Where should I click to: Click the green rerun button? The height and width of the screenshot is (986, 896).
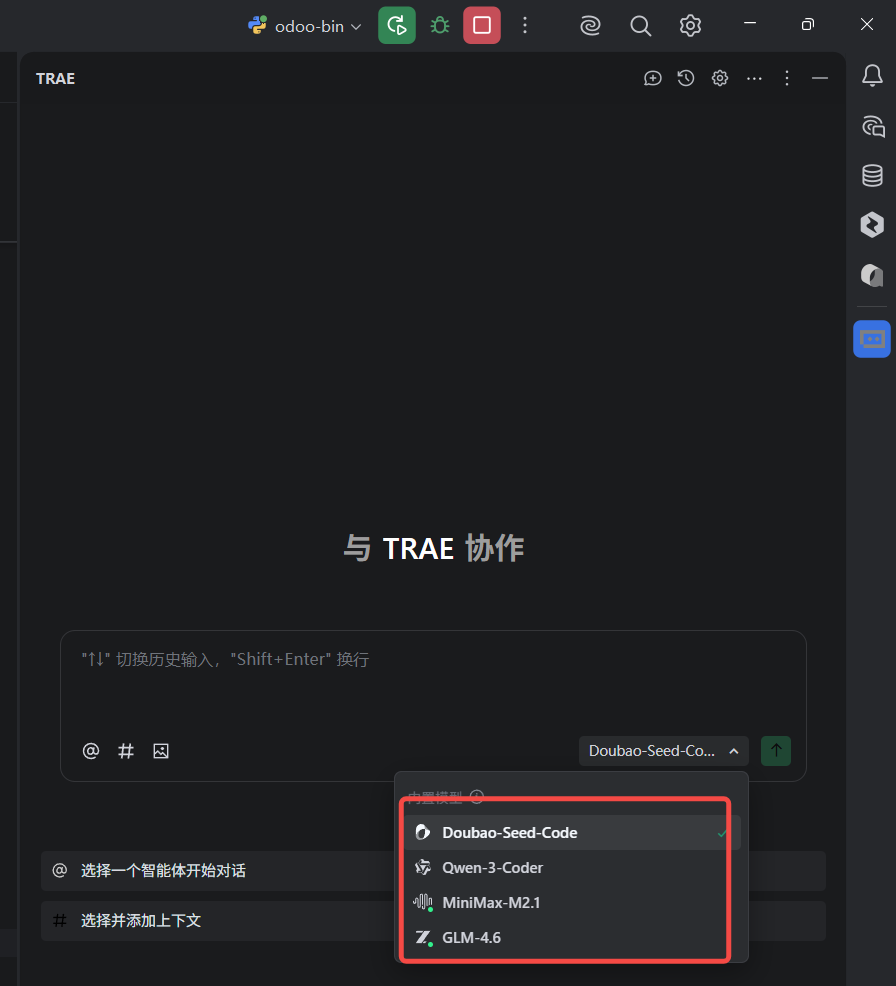coord(397,25)
